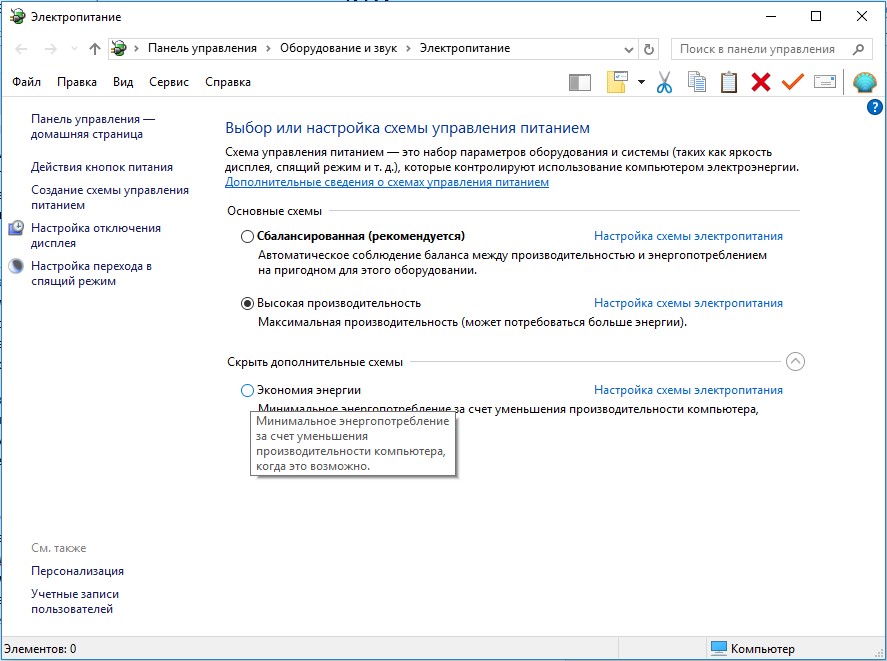Click the Компьютер icon in status bar
This screenshot has width=887, height=661.
coord(718,649)
